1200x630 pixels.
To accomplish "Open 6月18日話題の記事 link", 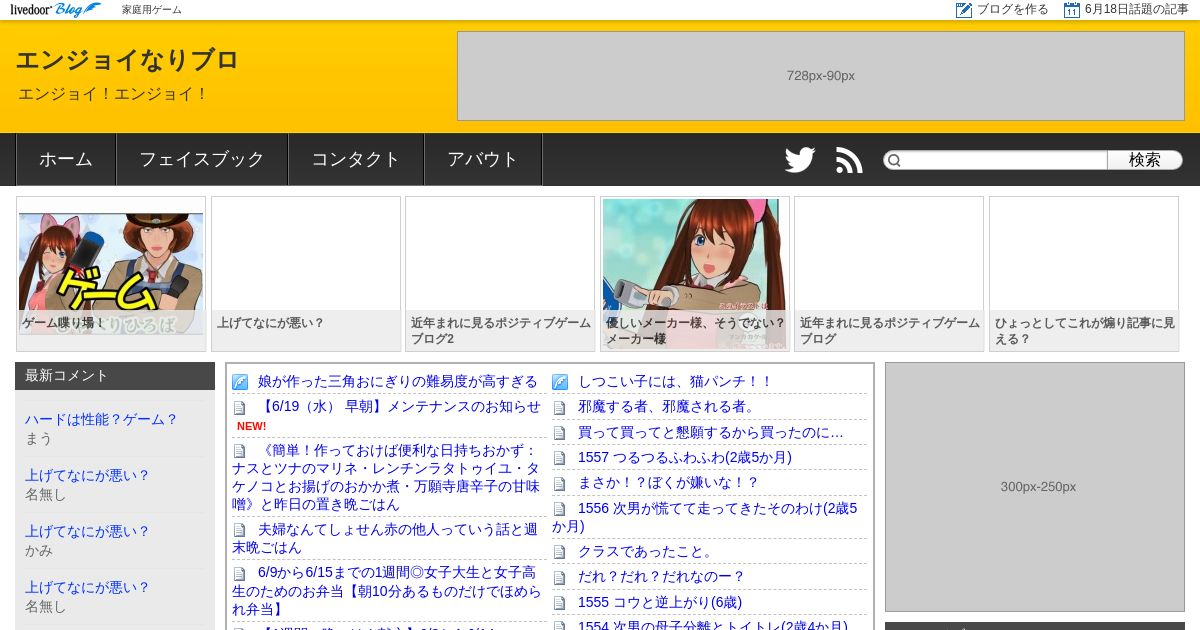I will (1136, 10).
